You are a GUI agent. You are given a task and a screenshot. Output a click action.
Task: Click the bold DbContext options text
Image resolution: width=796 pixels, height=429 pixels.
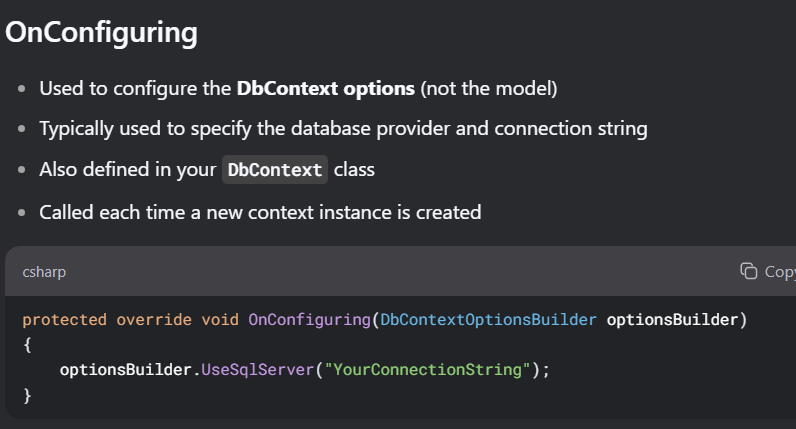tap(325, 88)
